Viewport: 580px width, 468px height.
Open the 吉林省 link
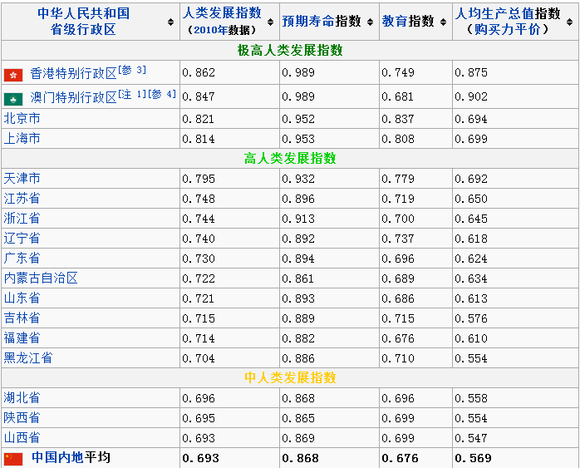[x=22, y=319]
